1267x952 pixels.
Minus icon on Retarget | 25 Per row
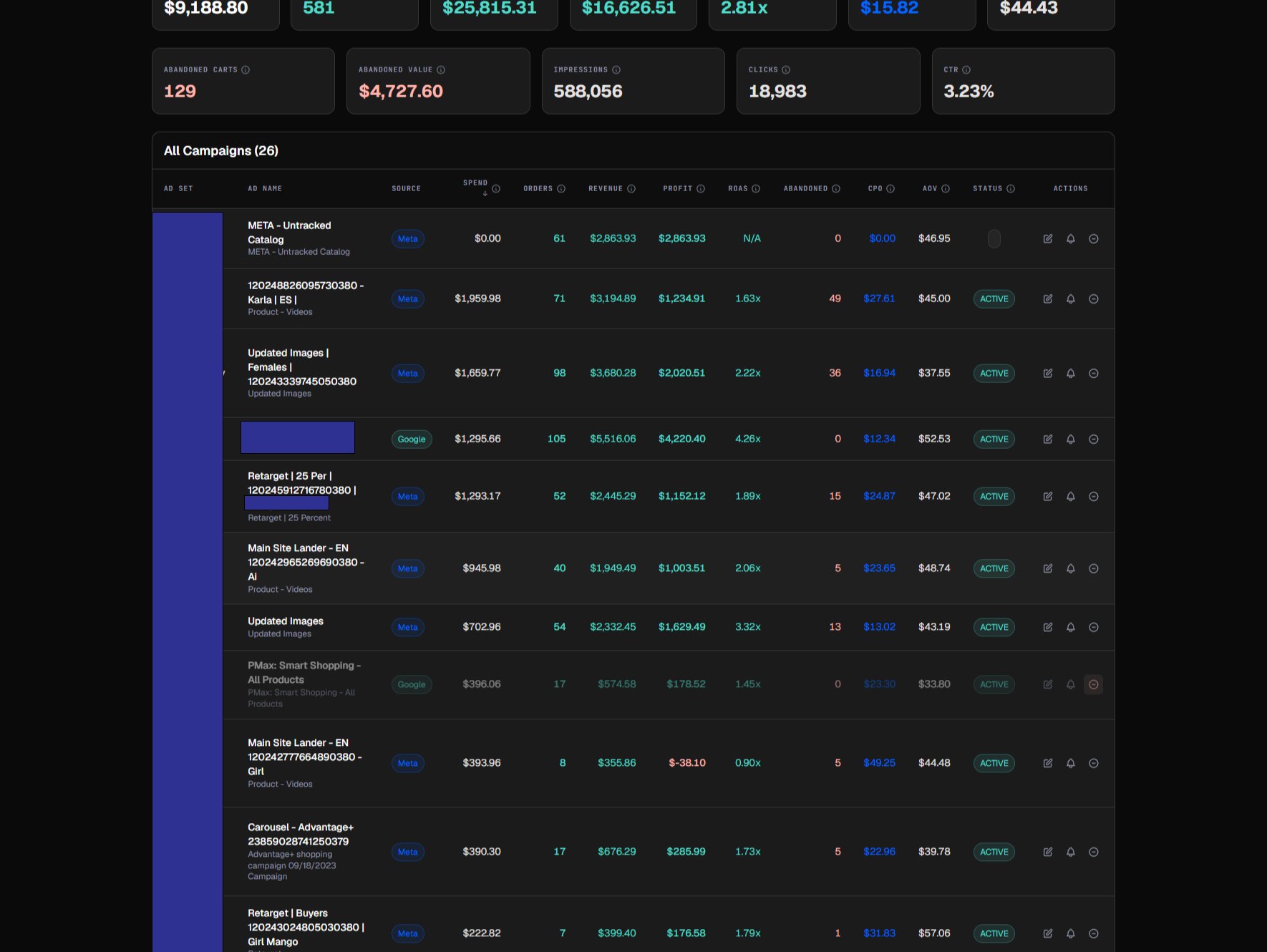click(x=1094, y=497)
